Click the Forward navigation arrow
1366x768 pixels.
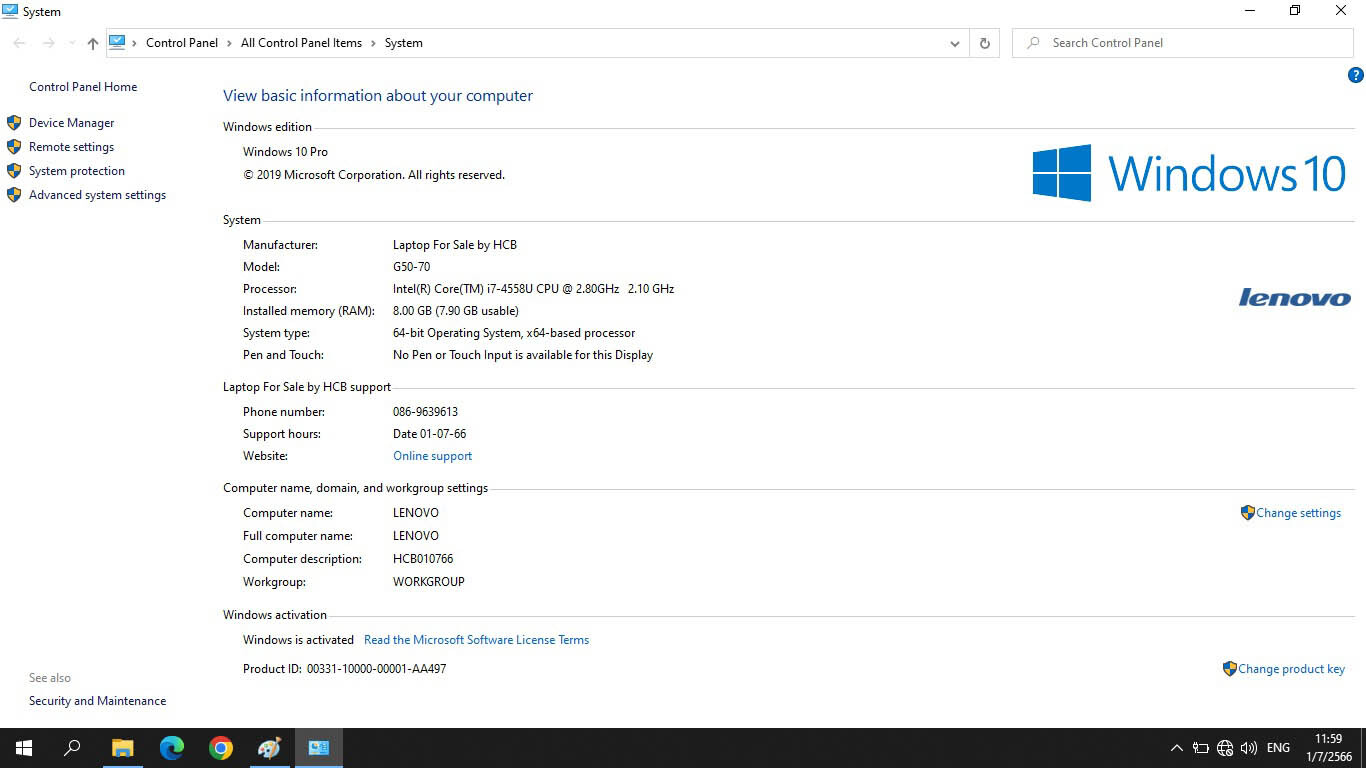coord(48,43)
